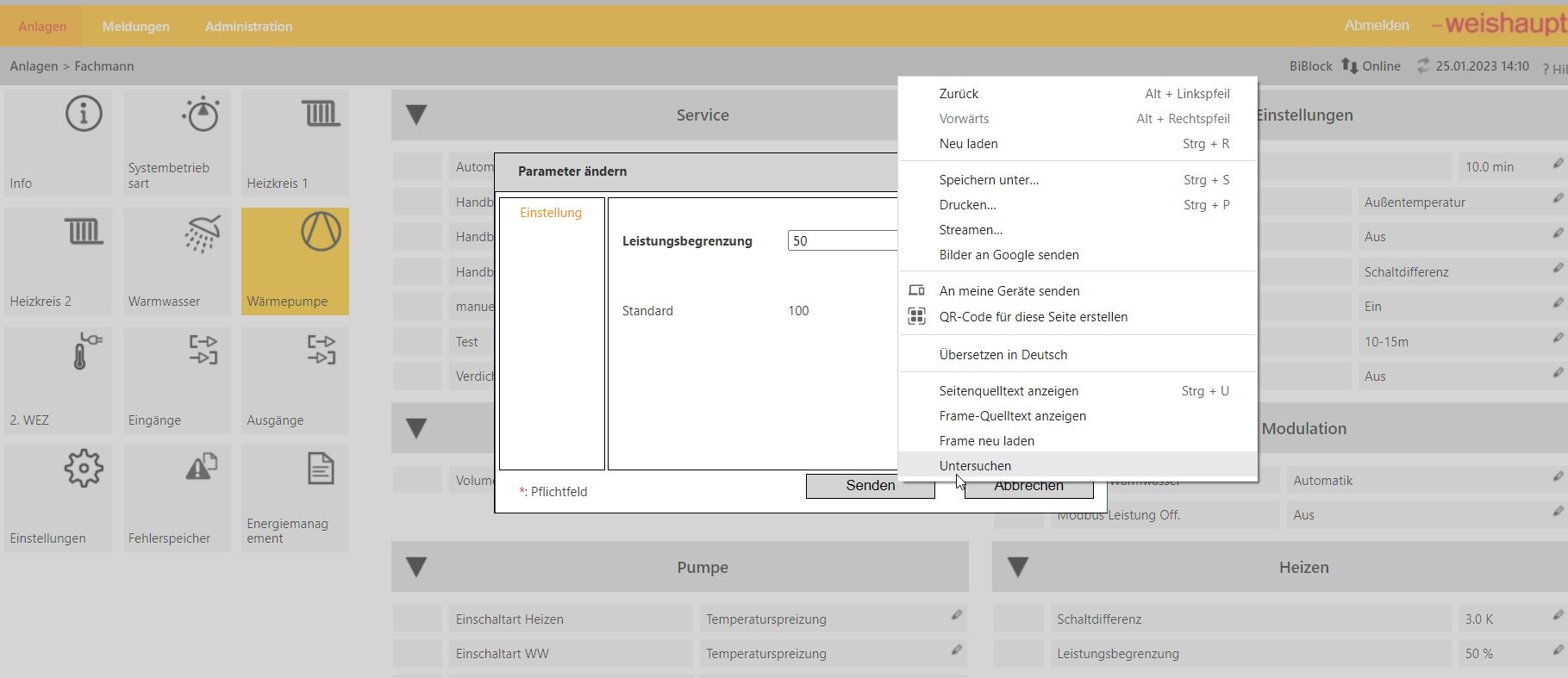Click the Abmelden link
1568x678 pixels.
pos(1376,26)
